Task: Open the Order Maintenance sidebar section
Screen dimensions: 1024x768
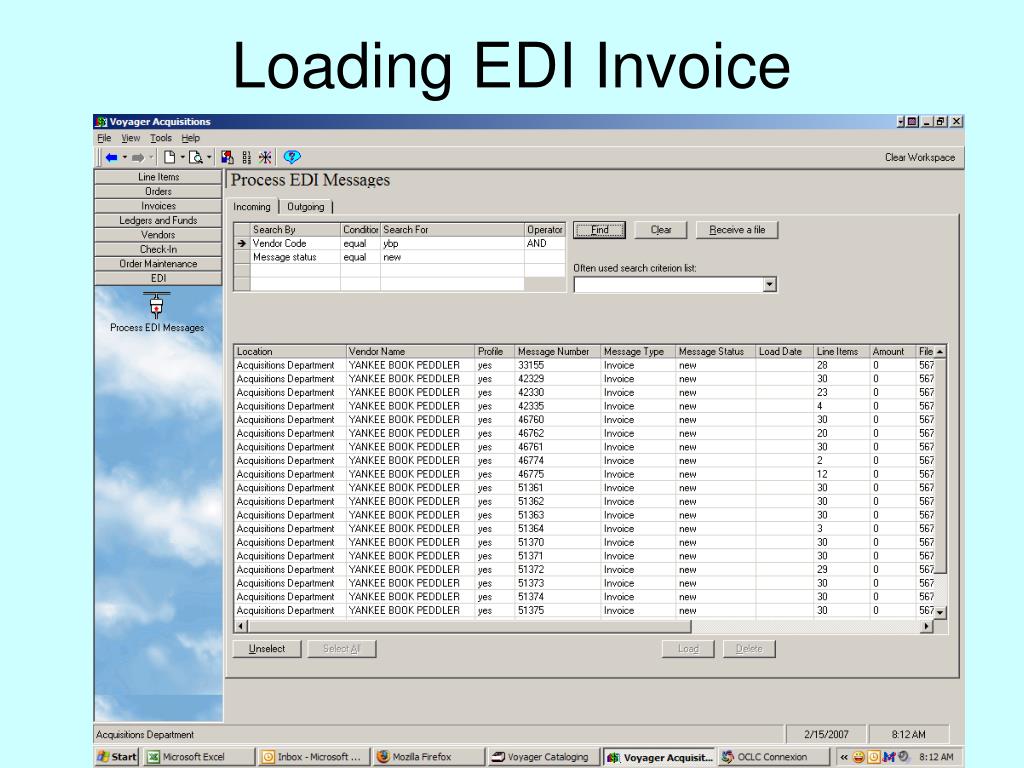Action: [x=158, y=264]
